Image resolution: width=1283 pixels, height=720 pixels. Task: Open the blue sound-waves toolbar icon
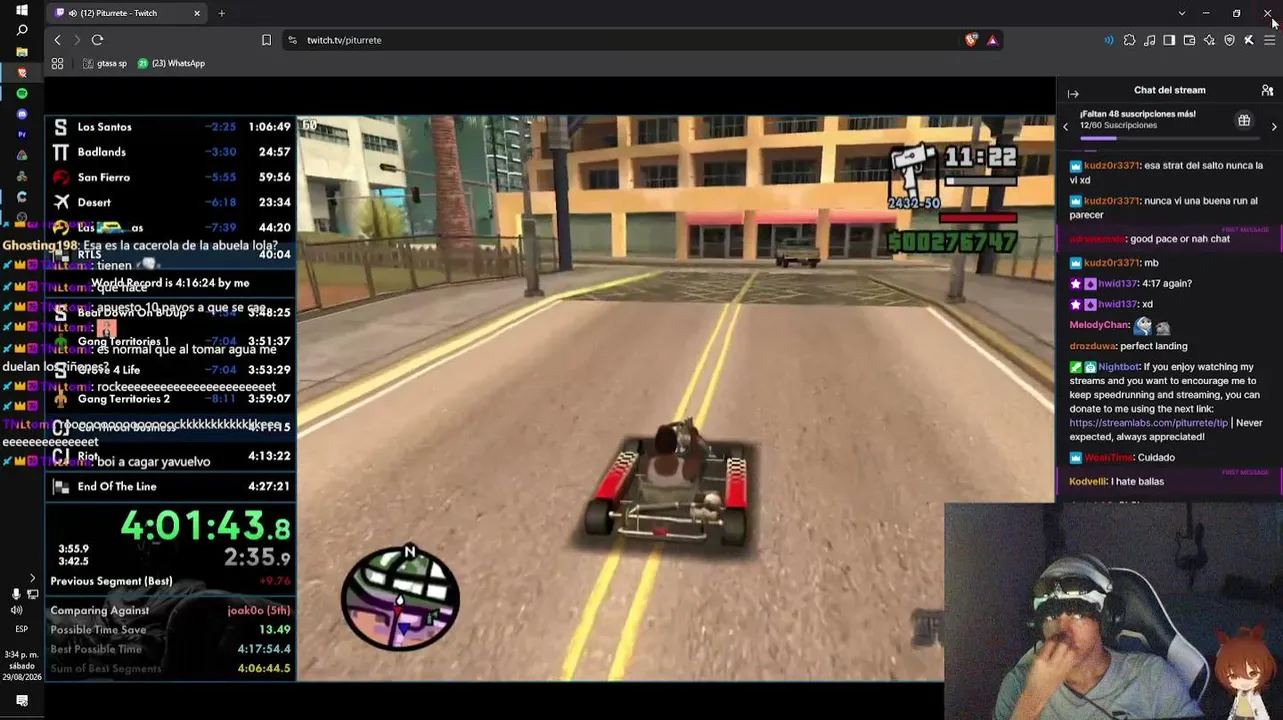pyautogui.click(x=1109, y=40)
